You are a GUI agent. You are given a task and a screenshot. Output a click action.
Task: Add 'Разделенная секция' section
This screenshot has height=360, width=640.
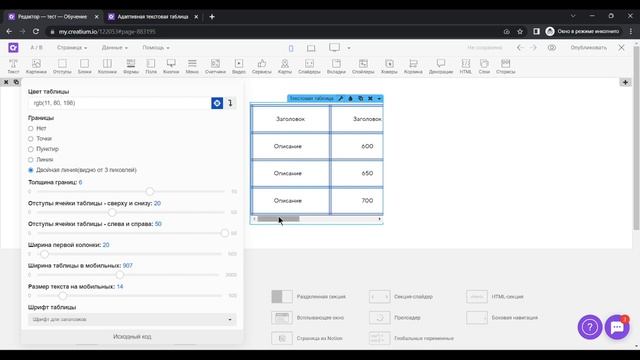click(x=309, y=296)
